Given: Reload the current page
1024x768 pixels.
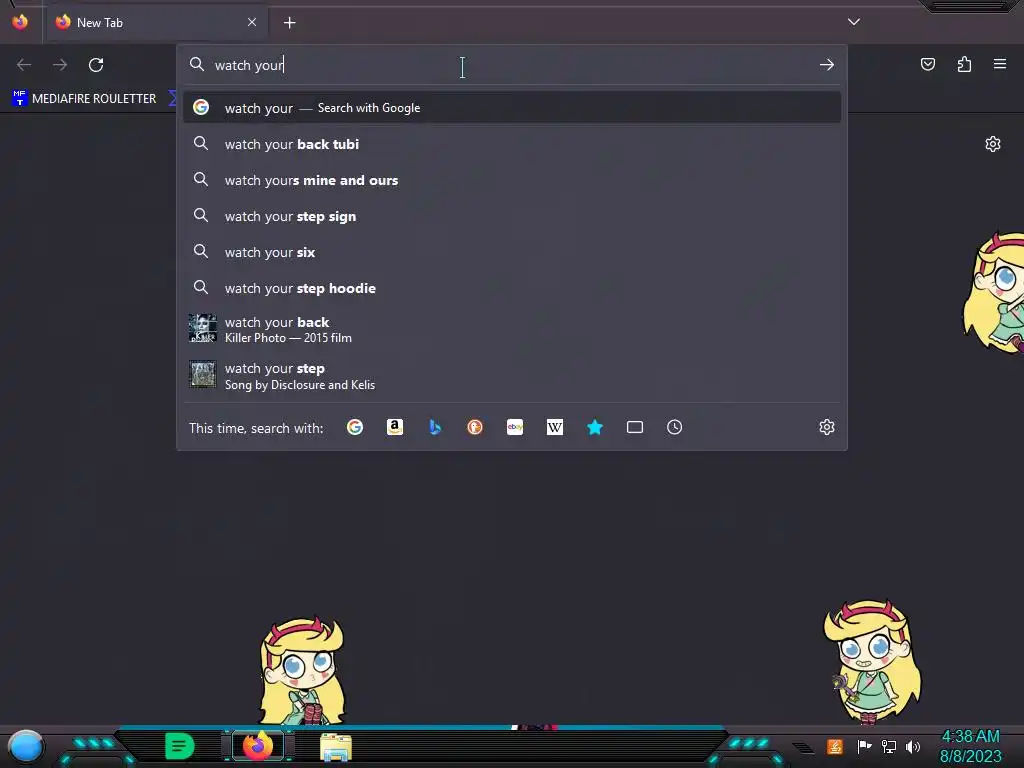Looking at the screenshot, I should pyautogui.click(x=96, y=65).
